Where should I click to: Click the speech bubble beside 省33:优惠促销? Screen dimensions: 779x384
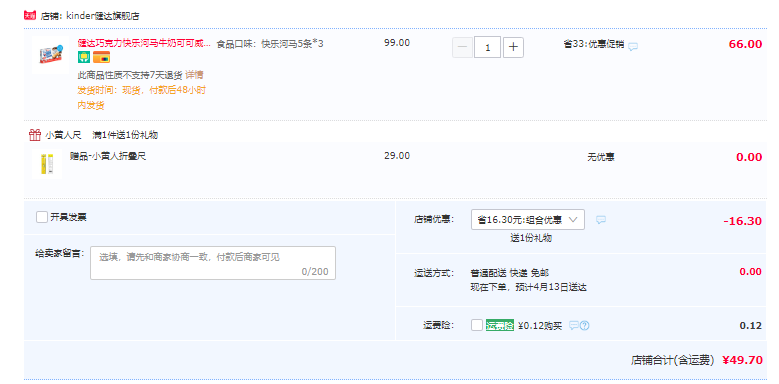[633, 47]
